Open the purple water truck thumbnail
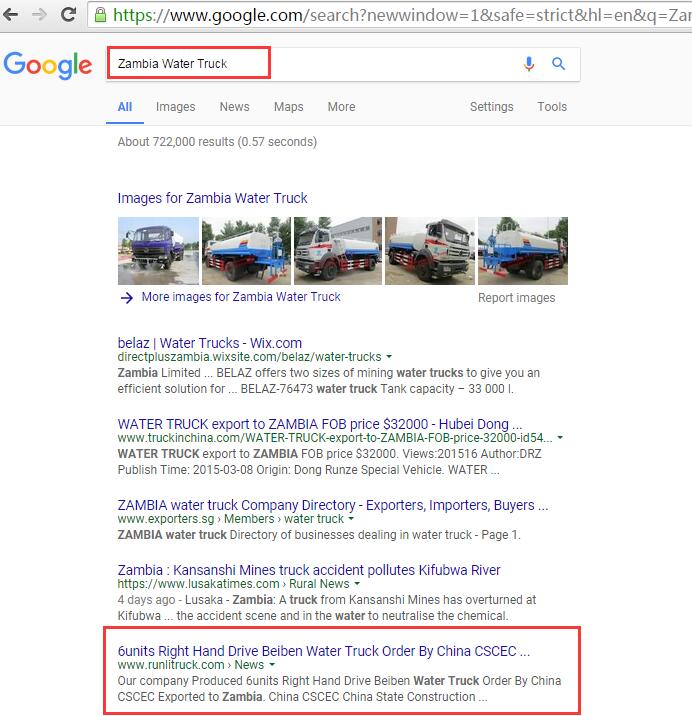This screenshot has height=716, width=692. (158, 251)
